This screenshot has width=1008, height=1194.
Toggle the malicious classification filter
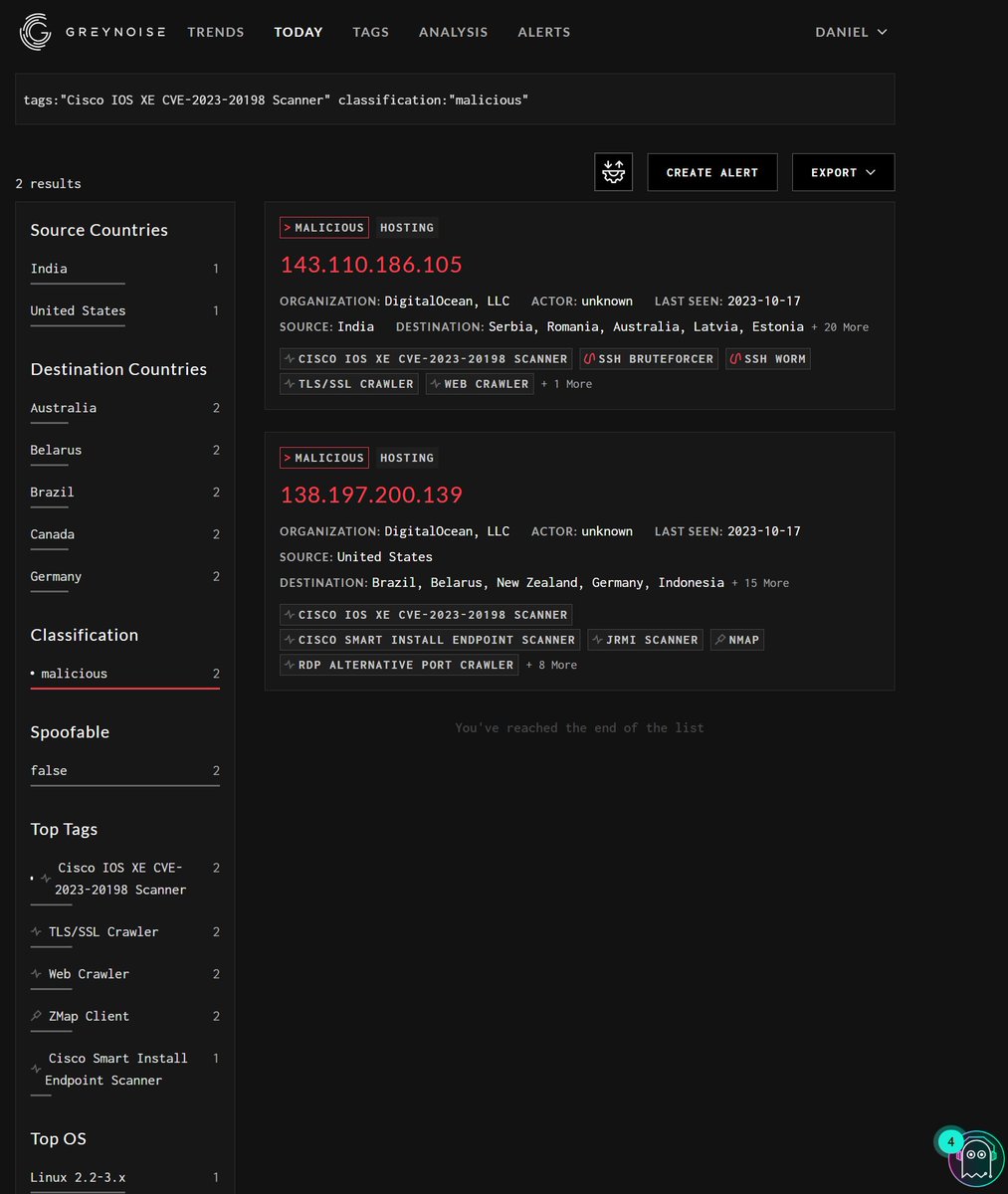125,675
